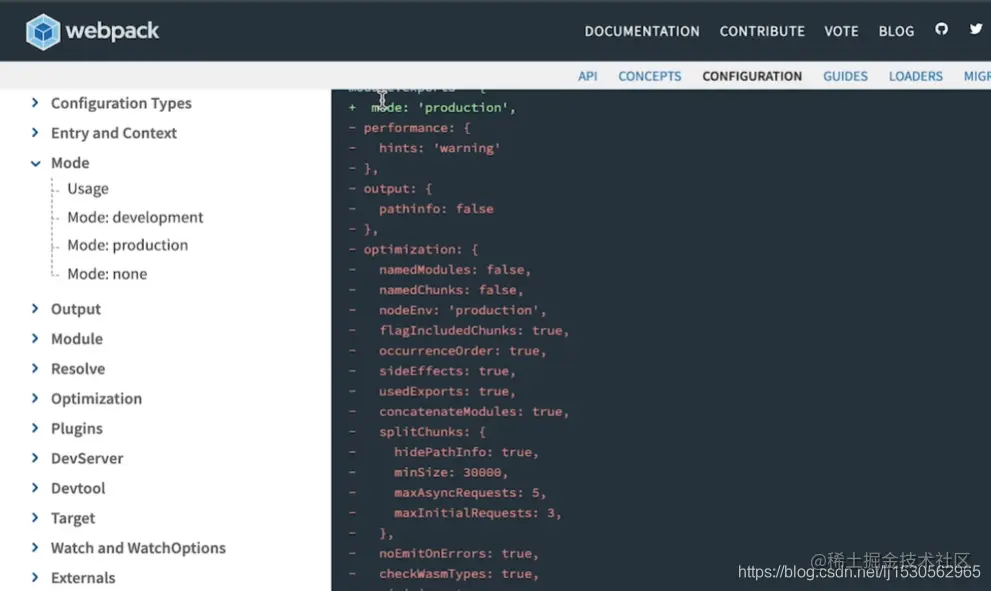The image size is (991, 591).
Task: Click the "nodeEnv: 'production'" code line
Action: 462,310
